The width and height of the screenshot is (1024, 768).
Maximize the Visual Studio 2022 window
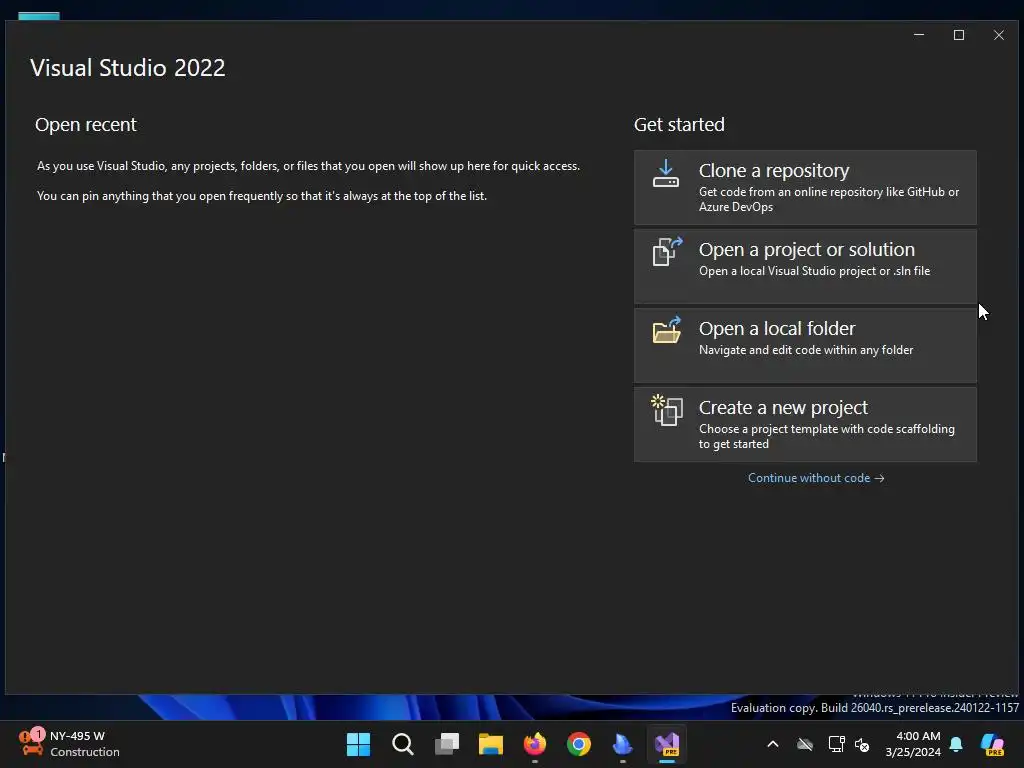tap(959, 35)
